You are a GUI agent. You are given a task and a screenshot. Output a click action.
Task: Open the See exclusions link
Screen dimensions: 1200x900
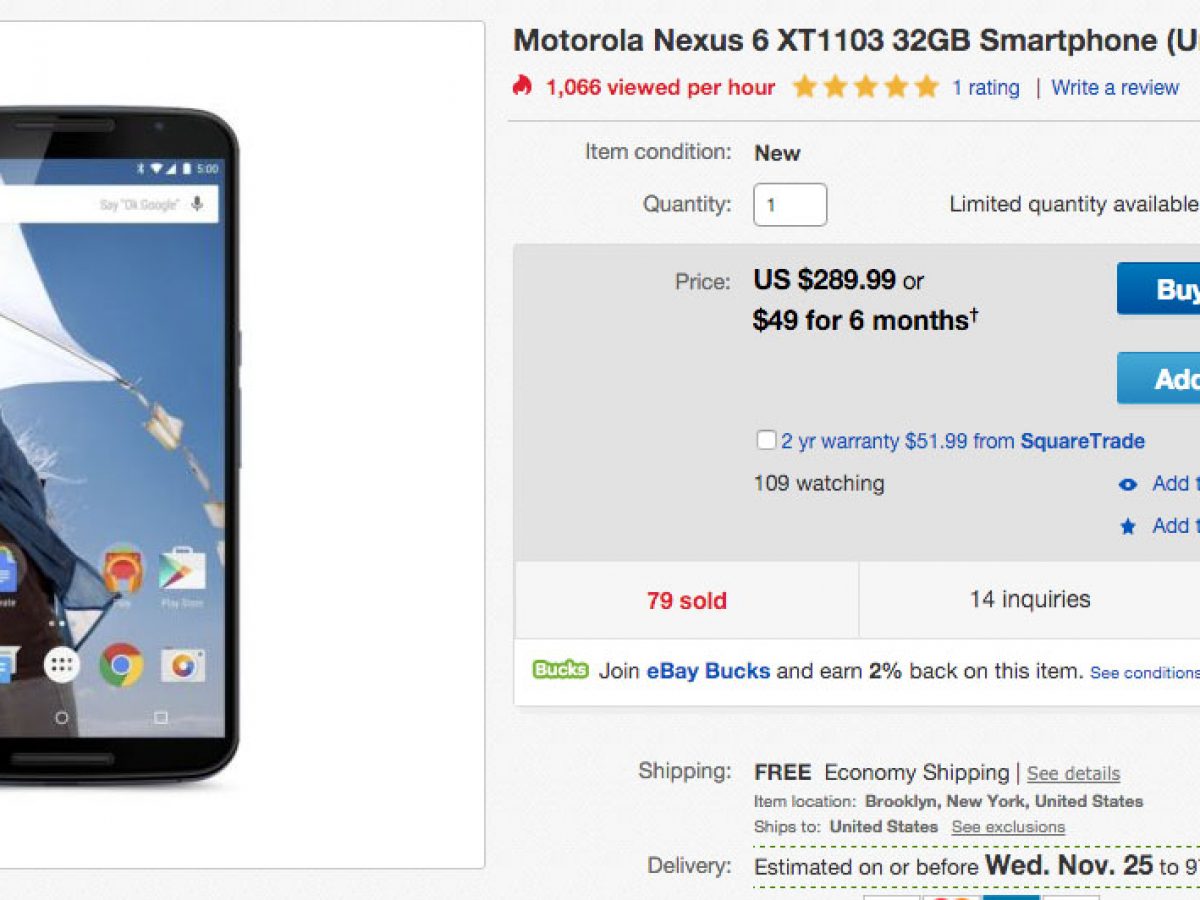tap(1008, 827)
